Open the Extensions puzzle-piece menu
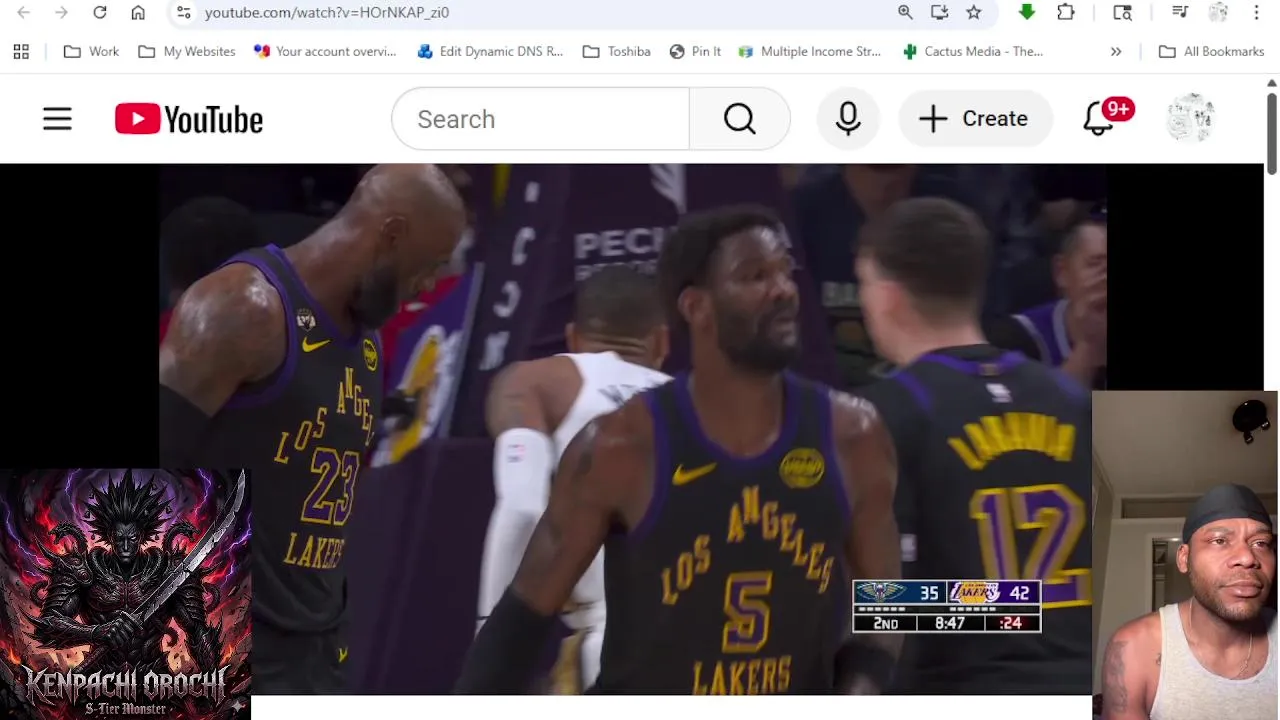The height and width of the screenshot is (720, 1280). click(1066, 13)
